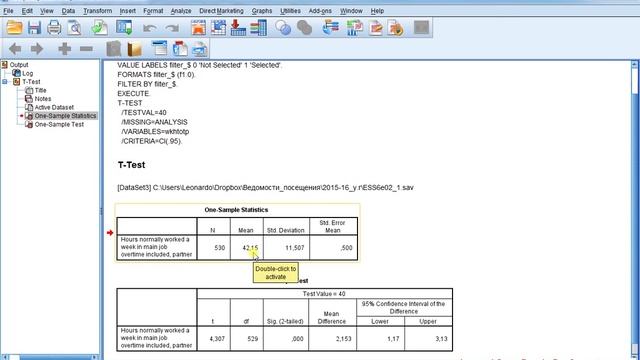Click the gray square designate window icon

(x=421, y=28)
